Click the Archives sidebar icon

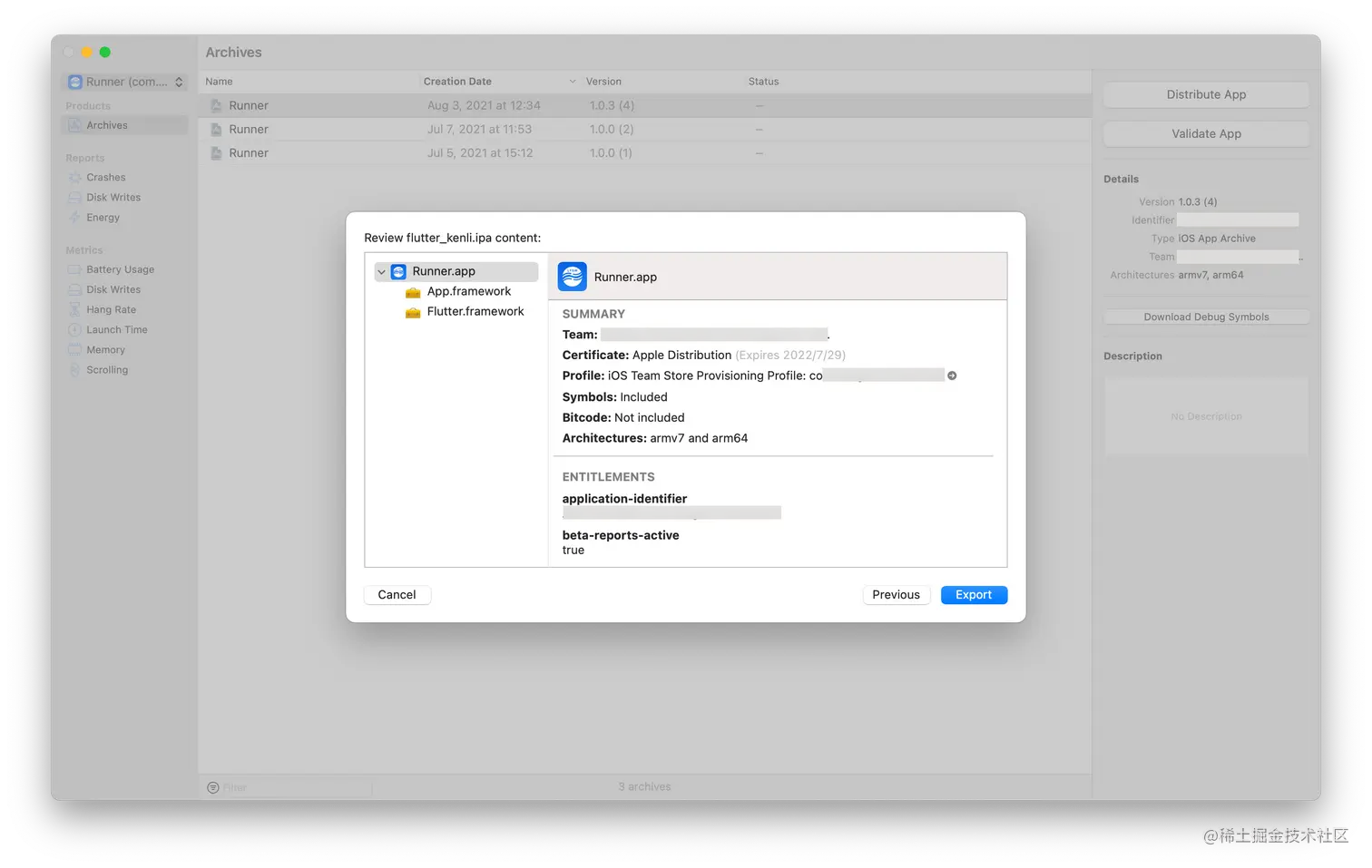[75, 125]
